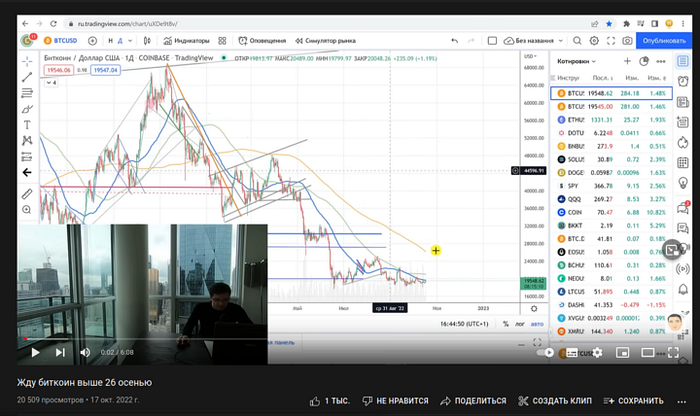Open TradingView symbol search magnifier

click(x=577, y=41)
